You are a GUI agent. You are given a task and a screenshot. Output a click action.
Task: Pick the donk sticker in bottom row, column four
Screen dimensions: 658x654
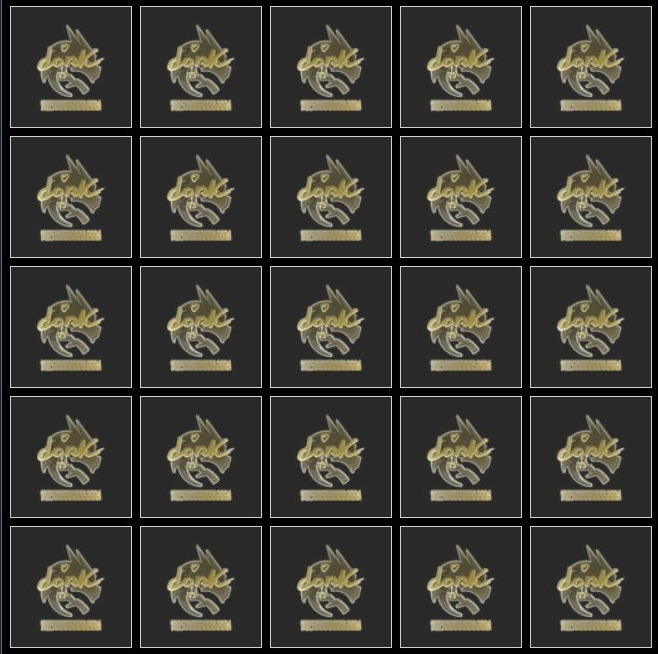pyautogui.click(x=461, y=587)
